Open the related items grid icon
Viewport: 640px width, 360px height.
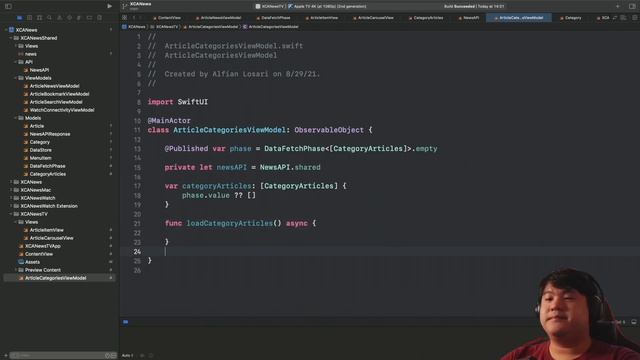pyautogui.click(x=124, y=18)
